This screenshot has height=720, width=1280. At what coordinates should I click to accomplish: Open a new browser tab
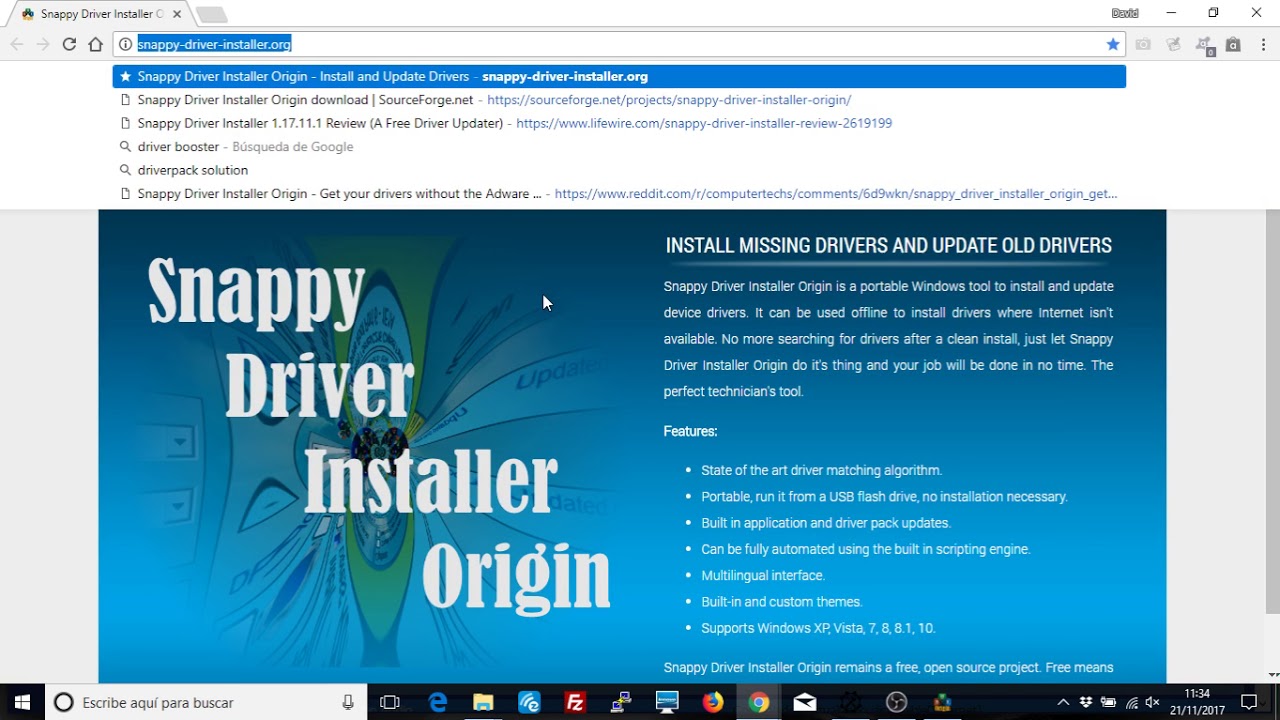210,14
